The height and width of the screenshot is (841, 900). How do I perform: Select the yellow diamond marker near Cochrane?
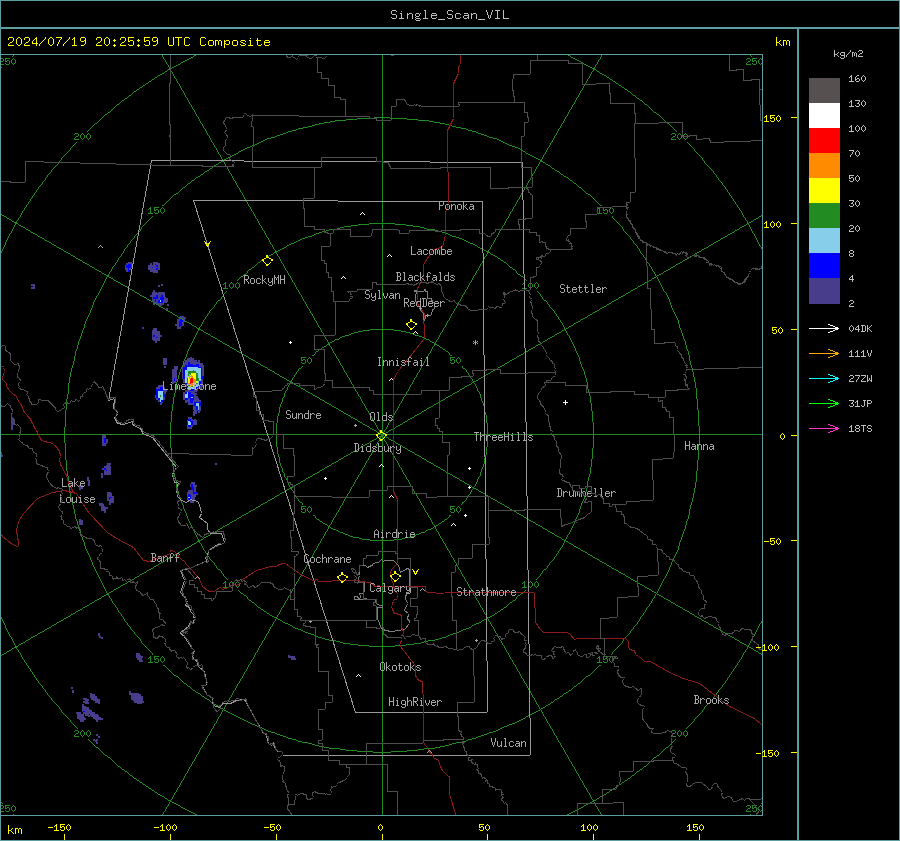(342, 578)
